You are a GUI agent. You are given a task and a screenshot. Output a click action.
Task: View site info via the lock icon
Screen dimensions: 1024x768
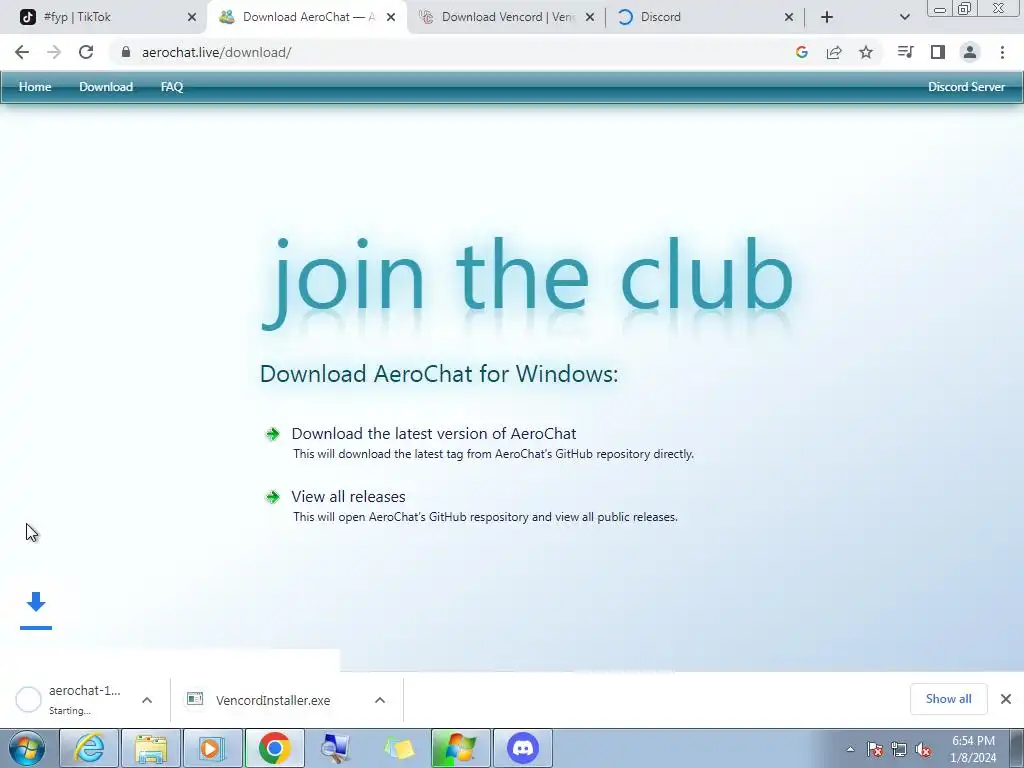(x=126, y=52)
